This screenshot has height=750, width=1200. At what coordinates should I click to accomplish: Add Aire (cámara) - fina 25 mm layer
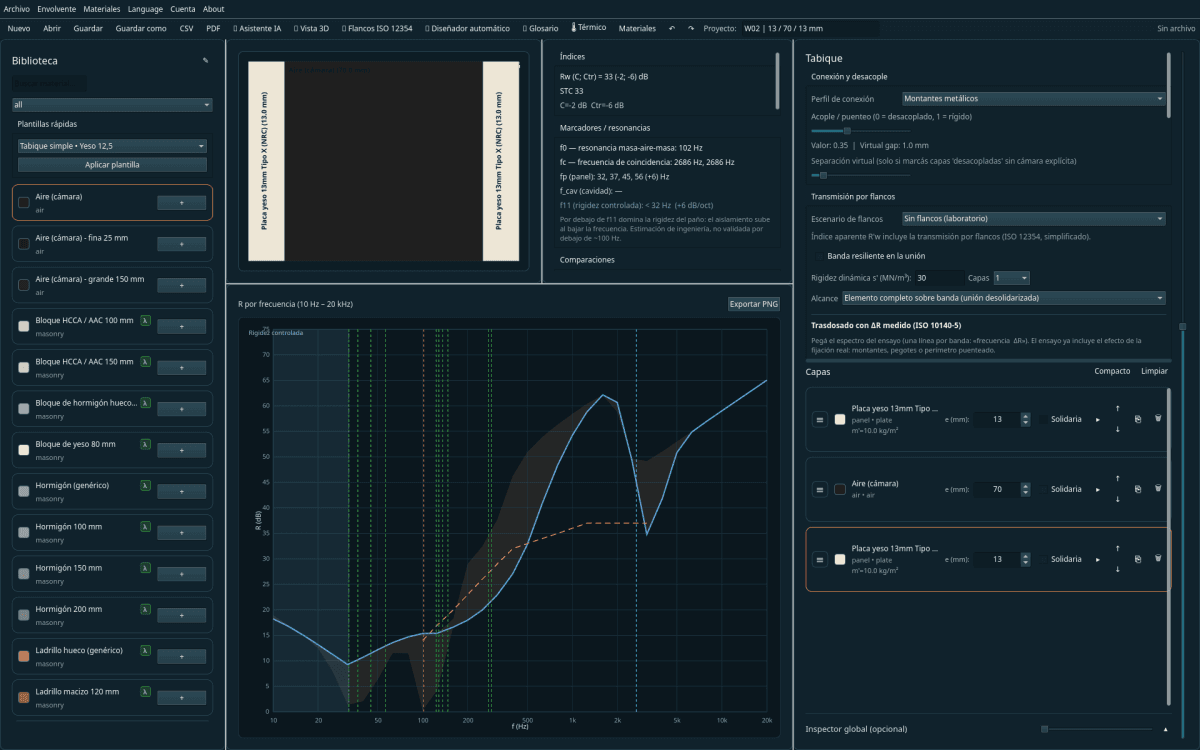click(x=182, y=243)
